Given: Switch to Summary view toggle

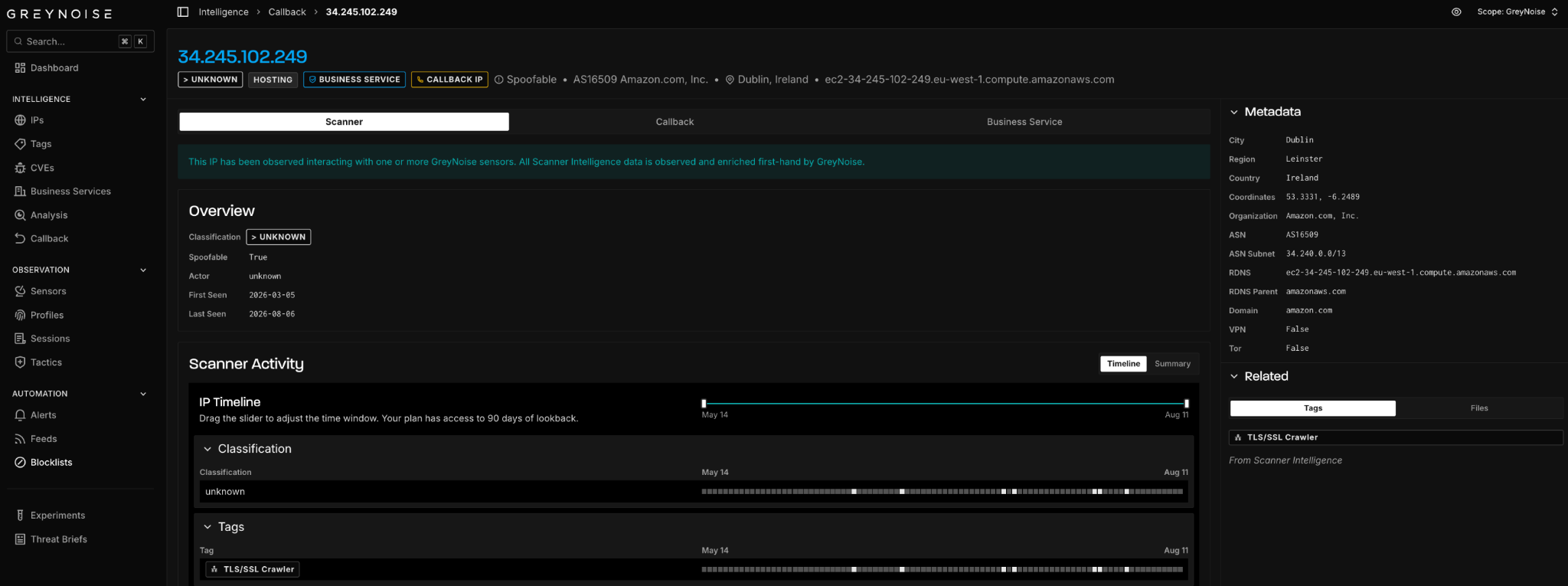Looking at the screenshot, I should [x=1172, y=364].
